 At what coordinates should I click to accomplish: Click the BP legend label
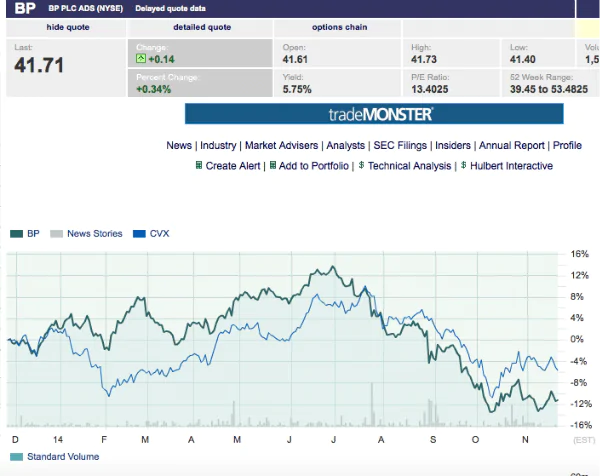click(x=33, y=234)
